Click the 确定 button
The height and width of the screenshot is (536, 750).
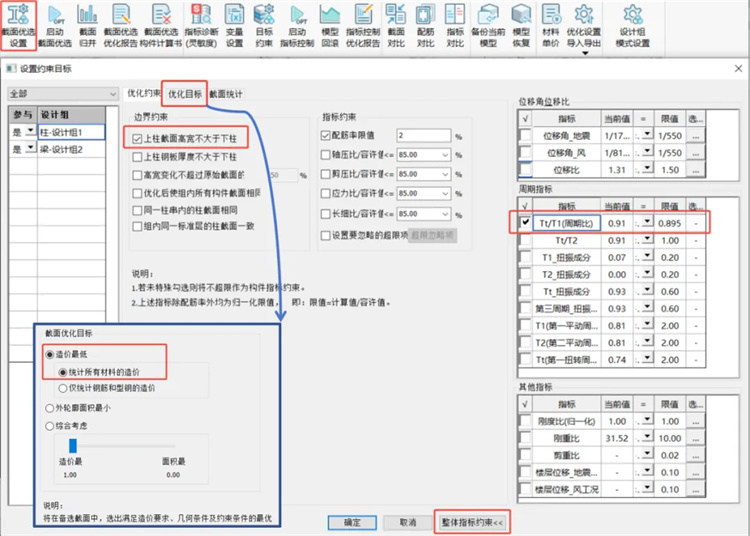click(352, 522)
